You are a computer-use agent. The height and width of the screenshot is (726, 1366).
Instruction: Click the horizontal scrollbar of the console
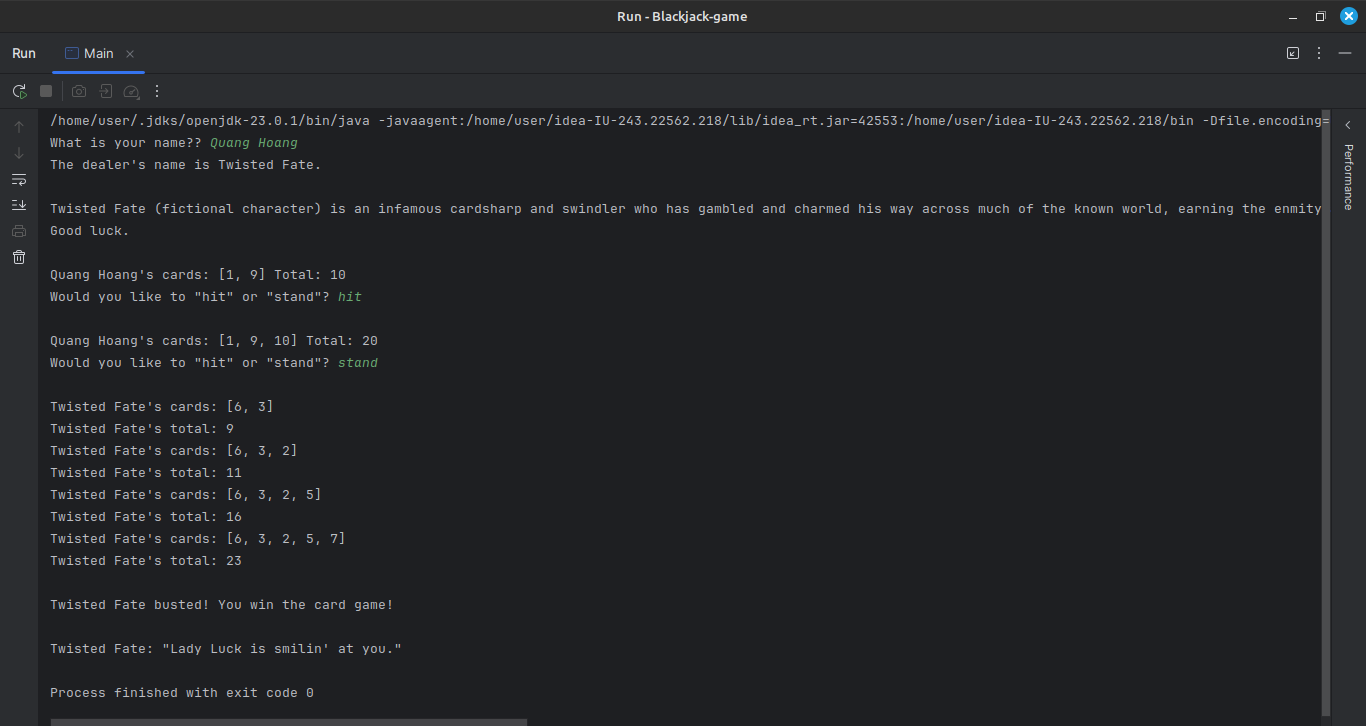click(x=289, y=722)
